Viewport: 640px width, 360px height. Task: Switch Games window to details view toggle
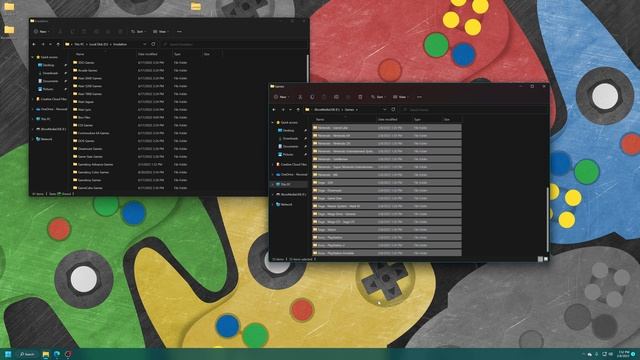click(540, 259)
